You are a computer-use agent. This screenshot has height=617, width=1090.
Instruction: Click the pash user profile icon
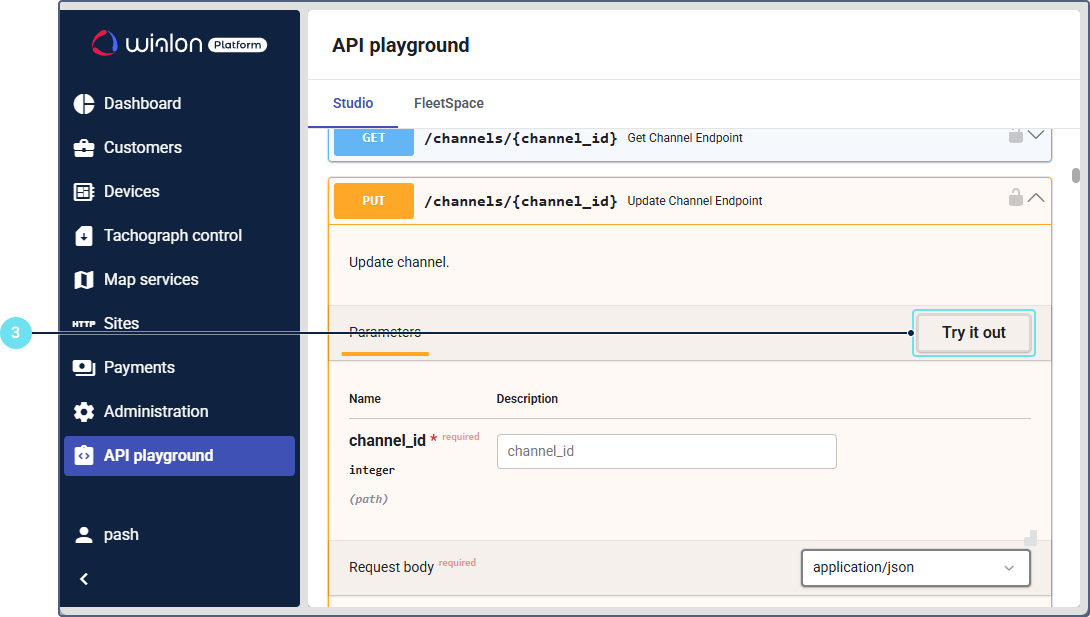click(x=84, y=535)
